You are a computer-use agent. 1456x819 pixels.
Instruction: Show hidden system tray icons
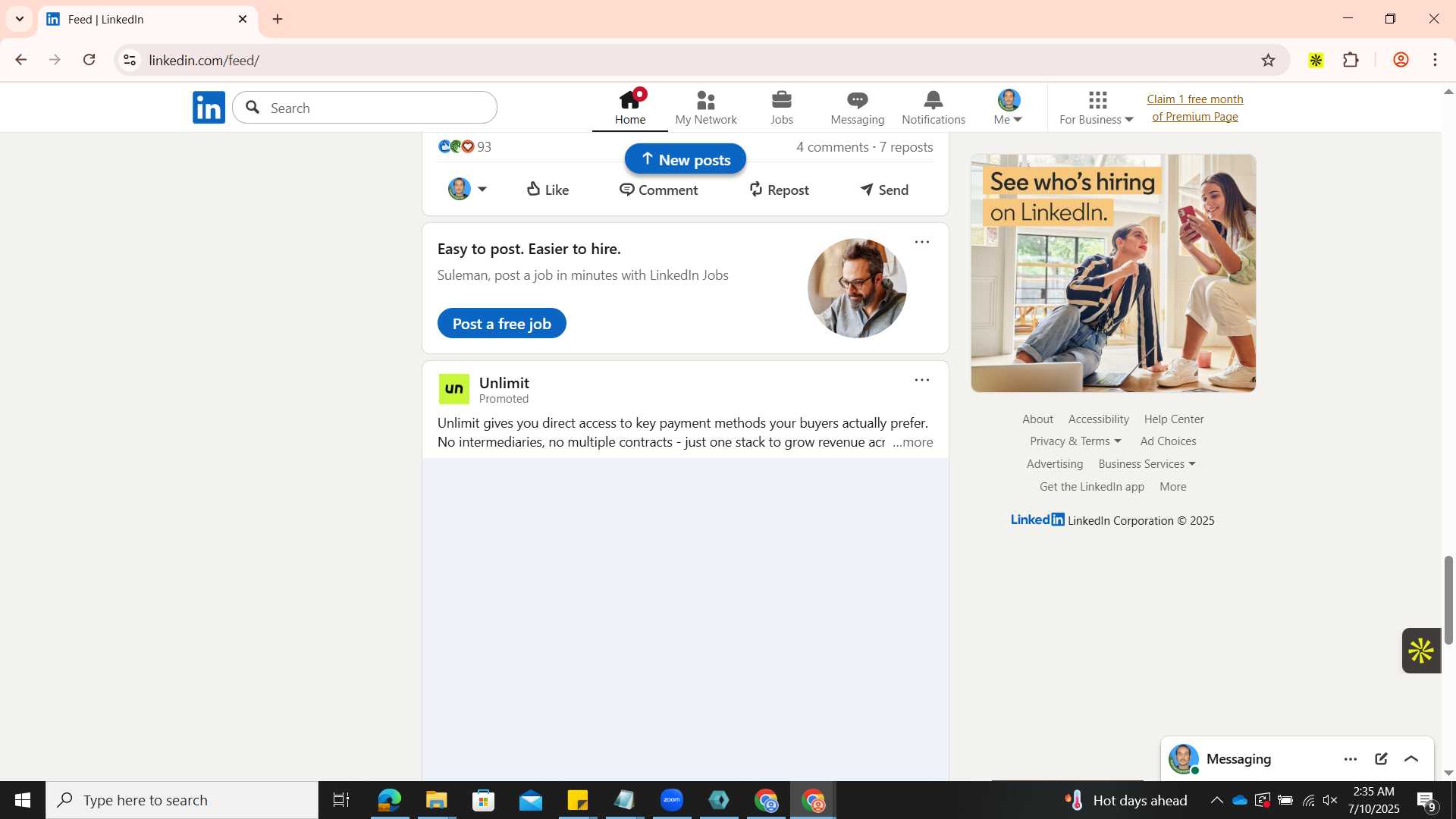click(x=1216, y=800)
